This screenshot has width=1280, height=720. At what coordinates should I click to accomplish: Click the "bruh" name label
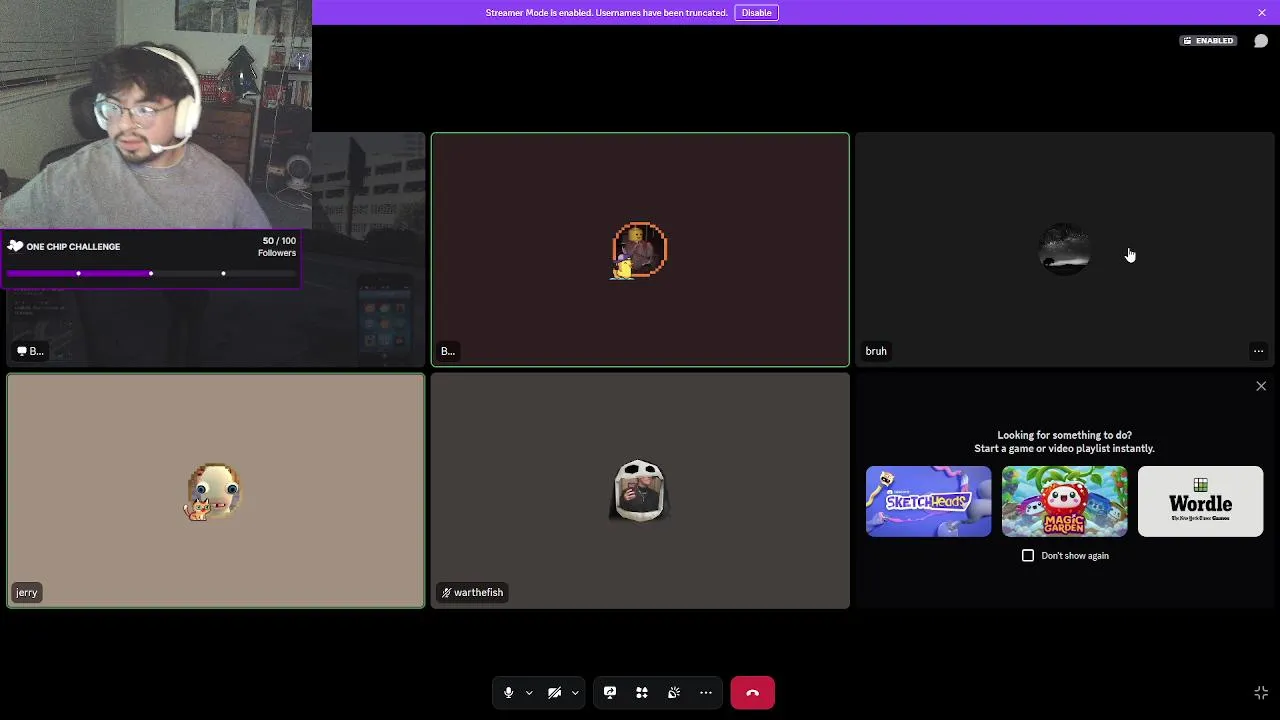[876, 351]
